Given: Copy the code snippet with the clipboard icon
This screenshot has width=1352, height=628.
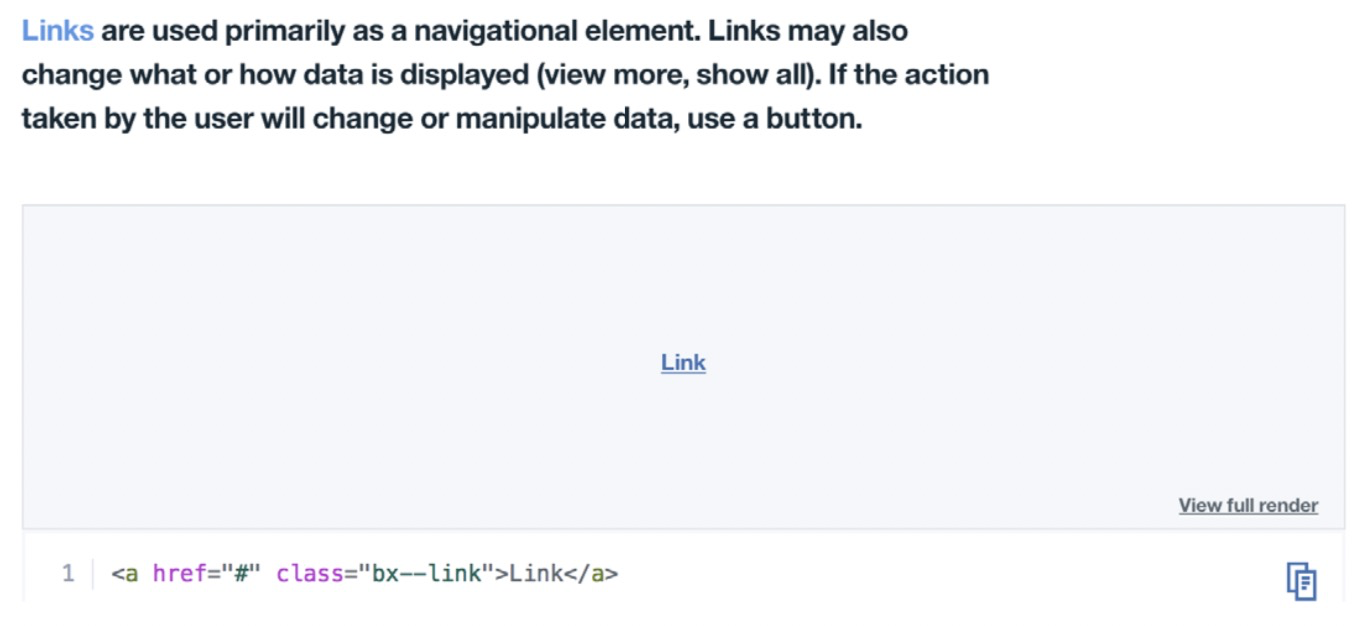Looking at the screenshot, I should pos(1301,580).
